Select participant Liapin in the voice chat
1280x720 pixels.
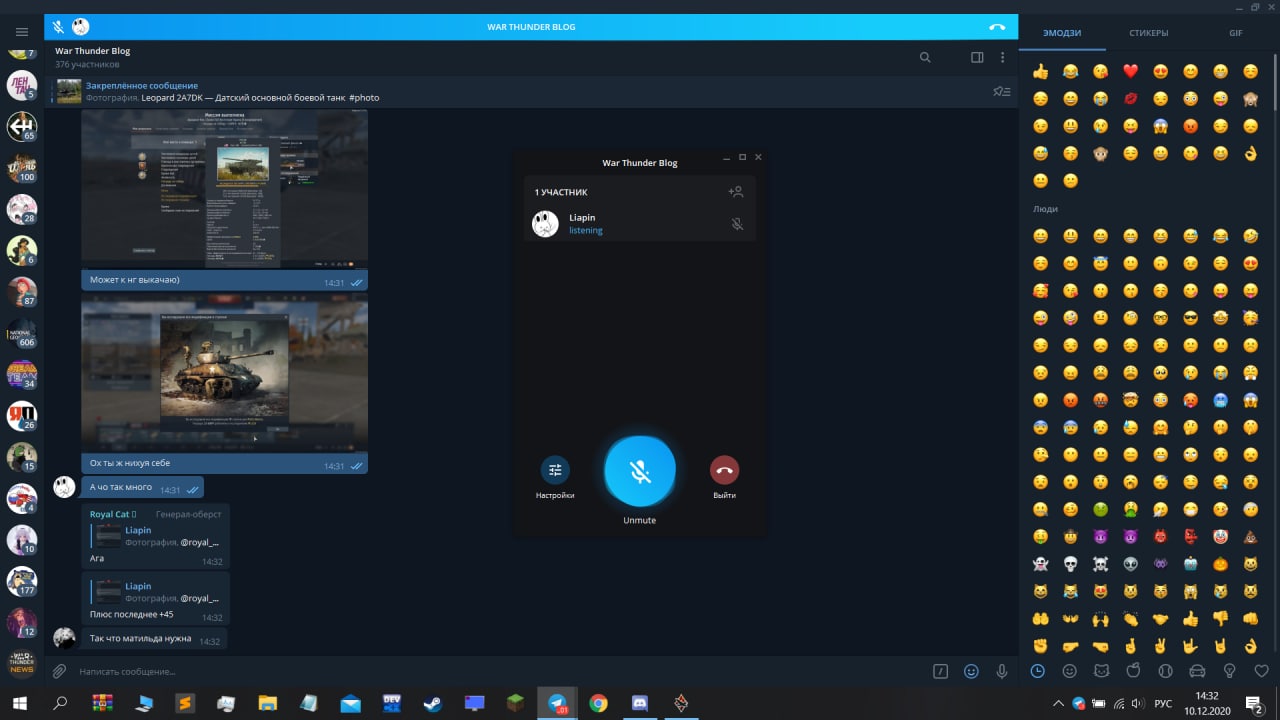point(639,224)
